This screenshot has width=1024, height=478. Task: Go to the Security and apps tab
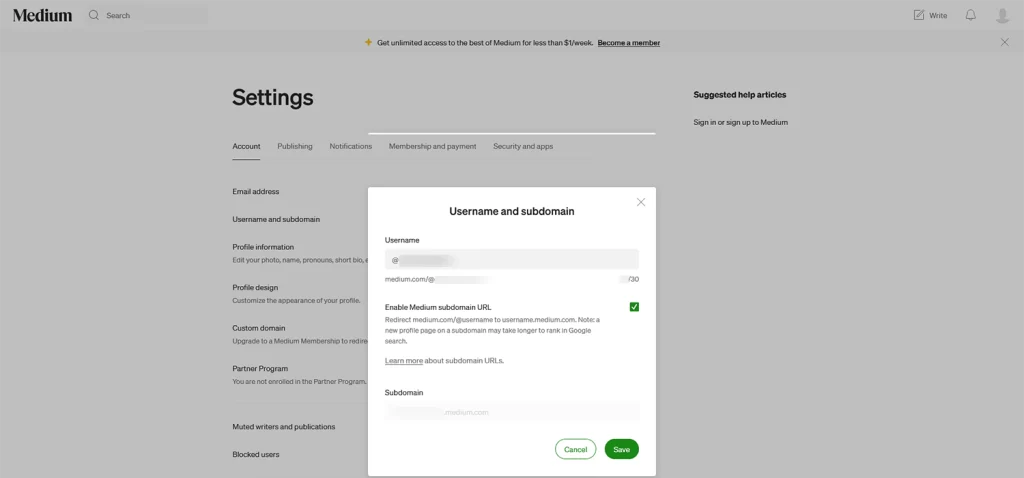(522, 146)
